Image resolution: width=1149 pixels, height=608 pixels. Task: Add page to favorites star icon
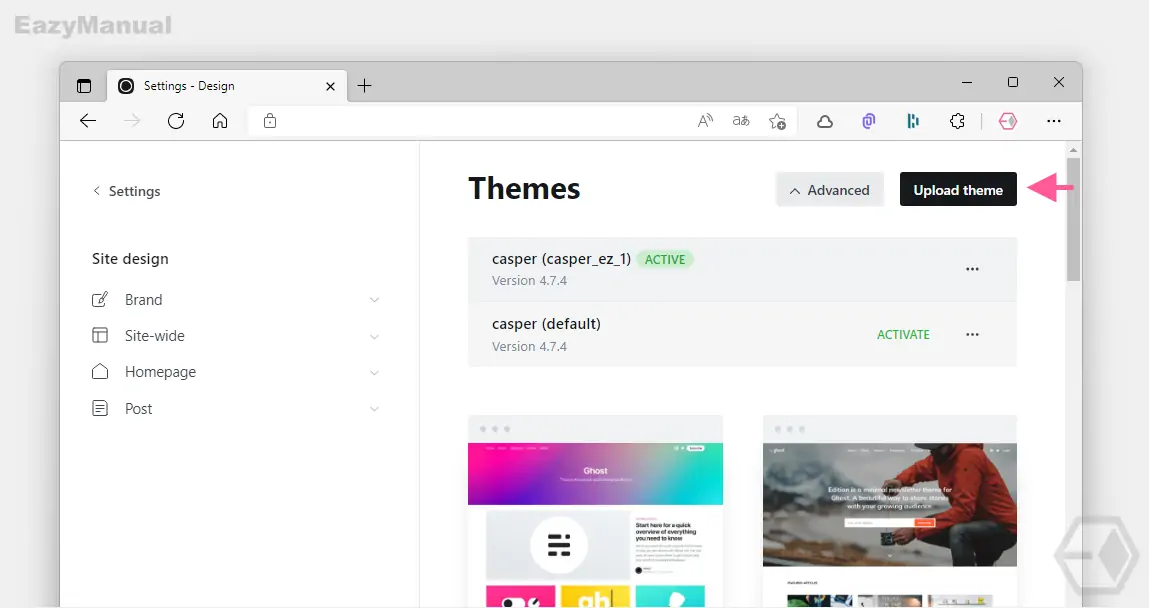pyautogui.click(x=777, y=121)
